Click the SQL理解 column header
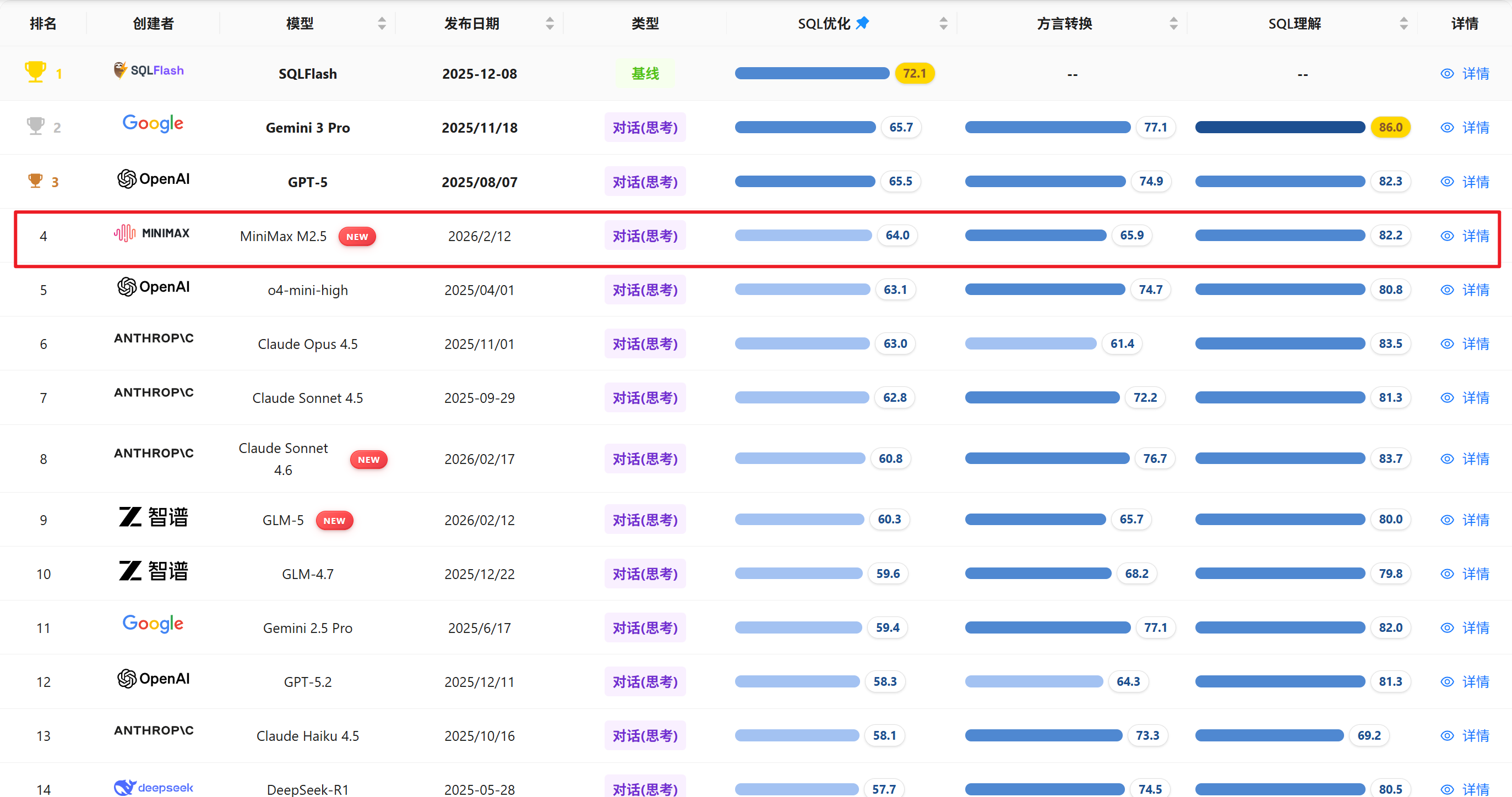The width and height of the screenshot is (1512, 797). pos(1295,24)
